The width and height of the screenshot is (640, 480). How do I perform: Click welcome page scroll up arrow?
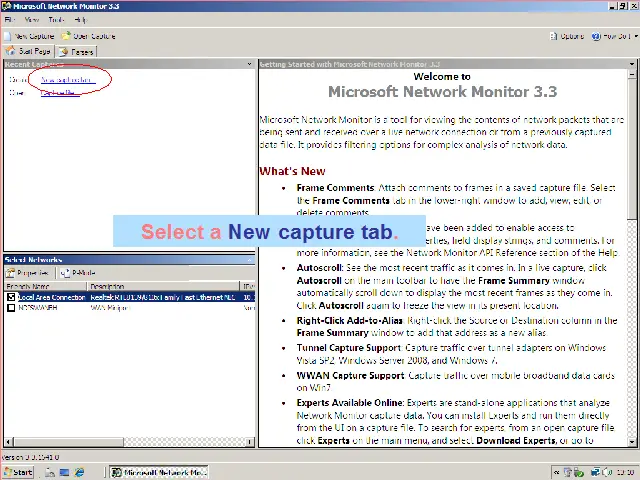[x=632, y=74]
